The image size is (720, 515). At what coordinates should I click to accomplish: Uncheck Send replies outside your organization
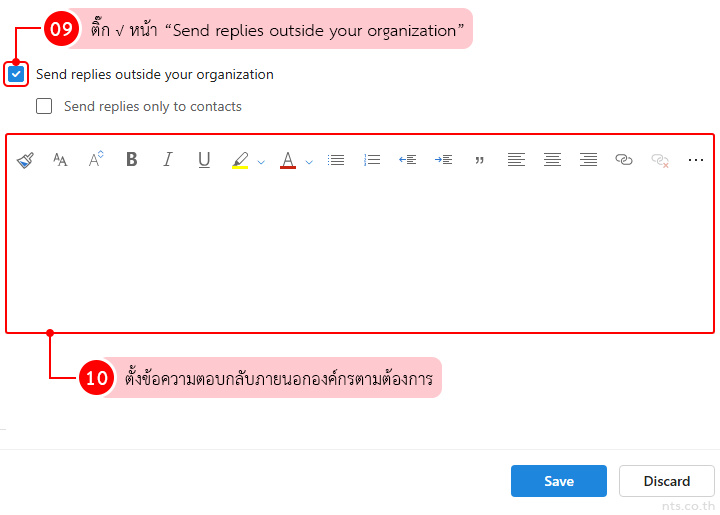16,74
